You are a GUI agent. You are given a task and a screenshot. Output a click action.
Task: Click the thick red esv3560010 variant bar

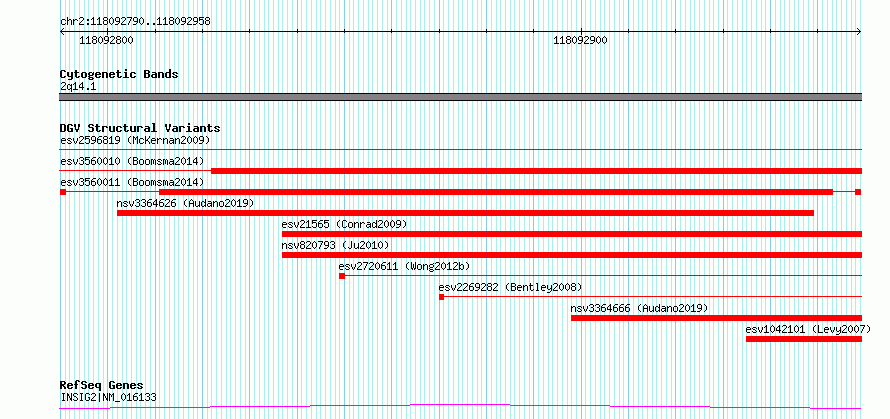536,171
